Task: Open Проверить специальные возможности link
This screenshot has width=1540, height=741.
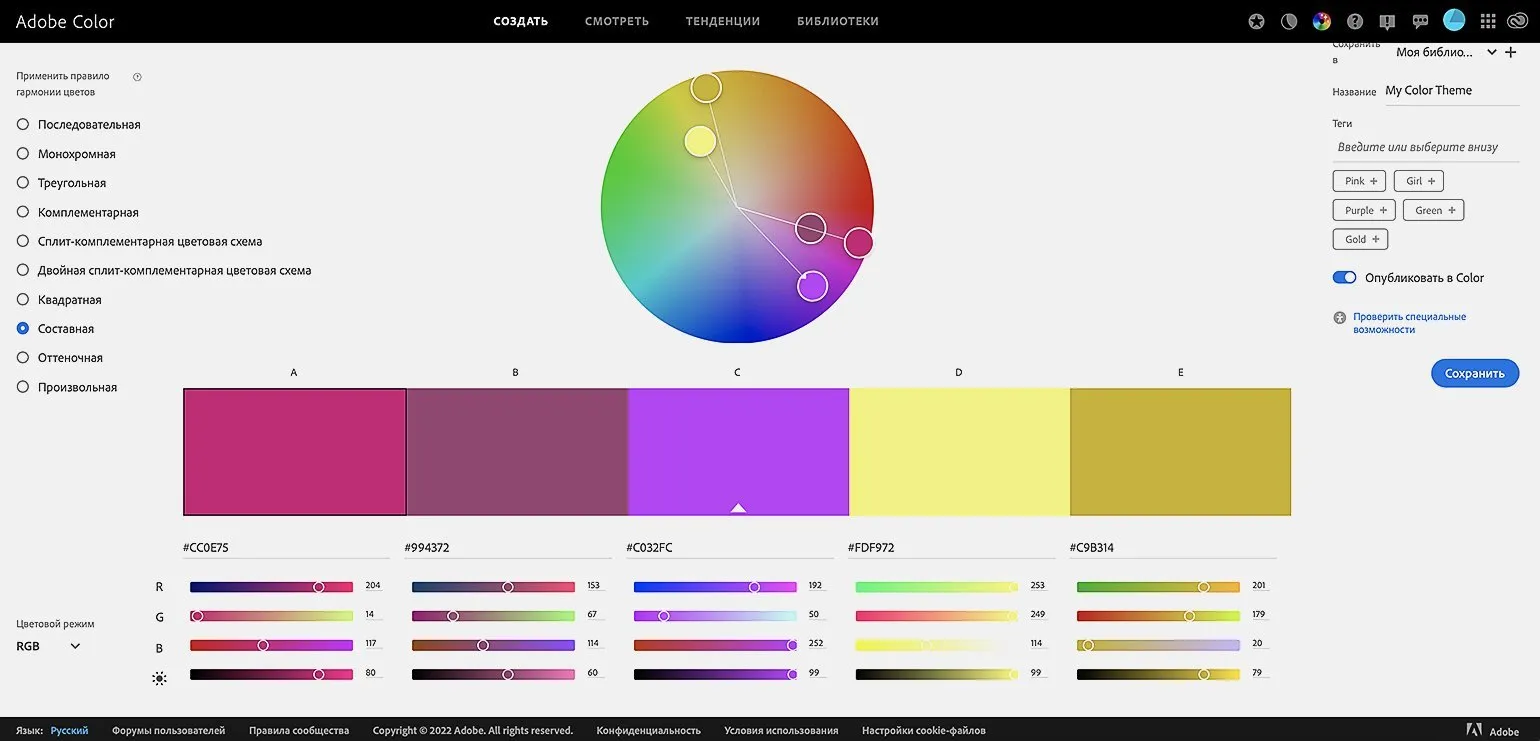Action: (1409, 323)
